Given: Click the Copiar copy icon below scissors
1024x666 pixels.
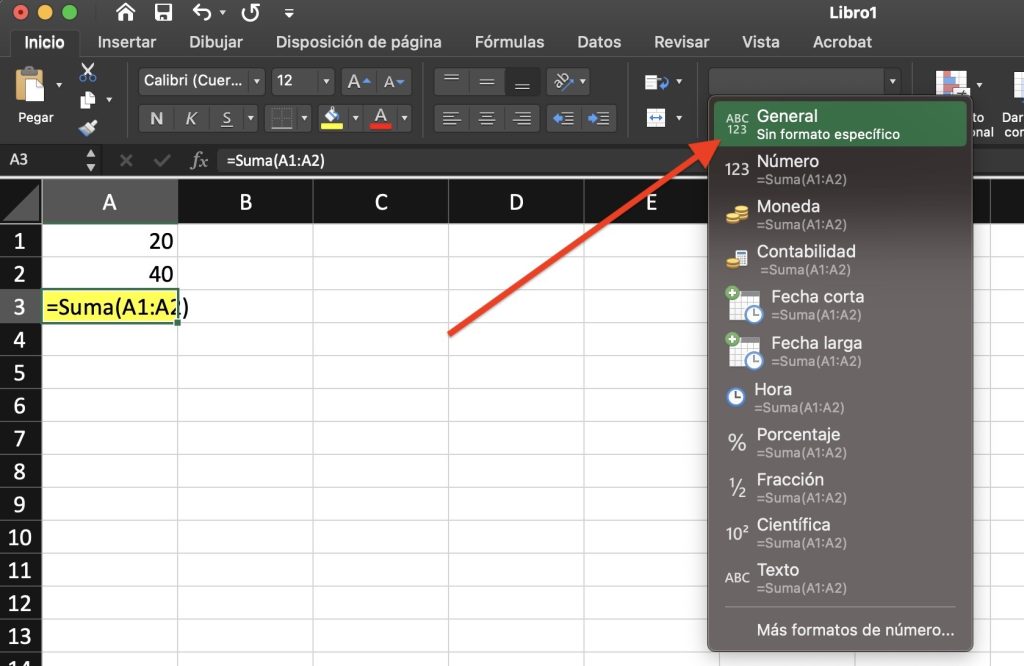Looking at the screenshot, I should (x=86, y=100).
